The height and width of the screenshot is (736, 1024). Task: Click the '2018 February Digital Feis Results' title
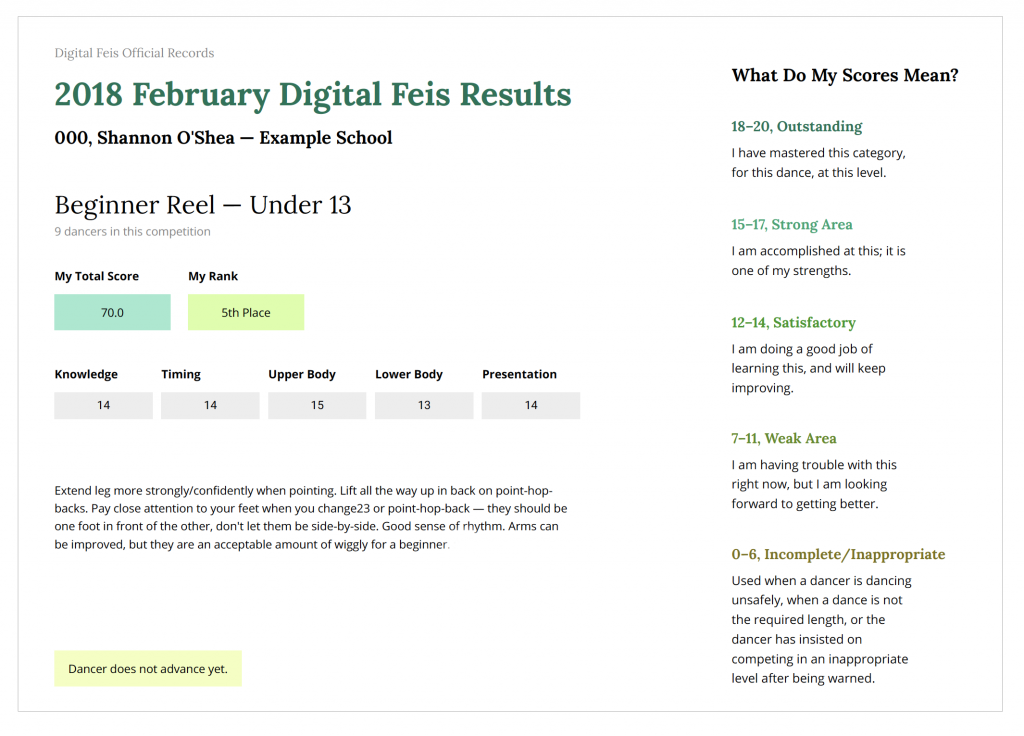pyautogui.click(x=313, y=95)
